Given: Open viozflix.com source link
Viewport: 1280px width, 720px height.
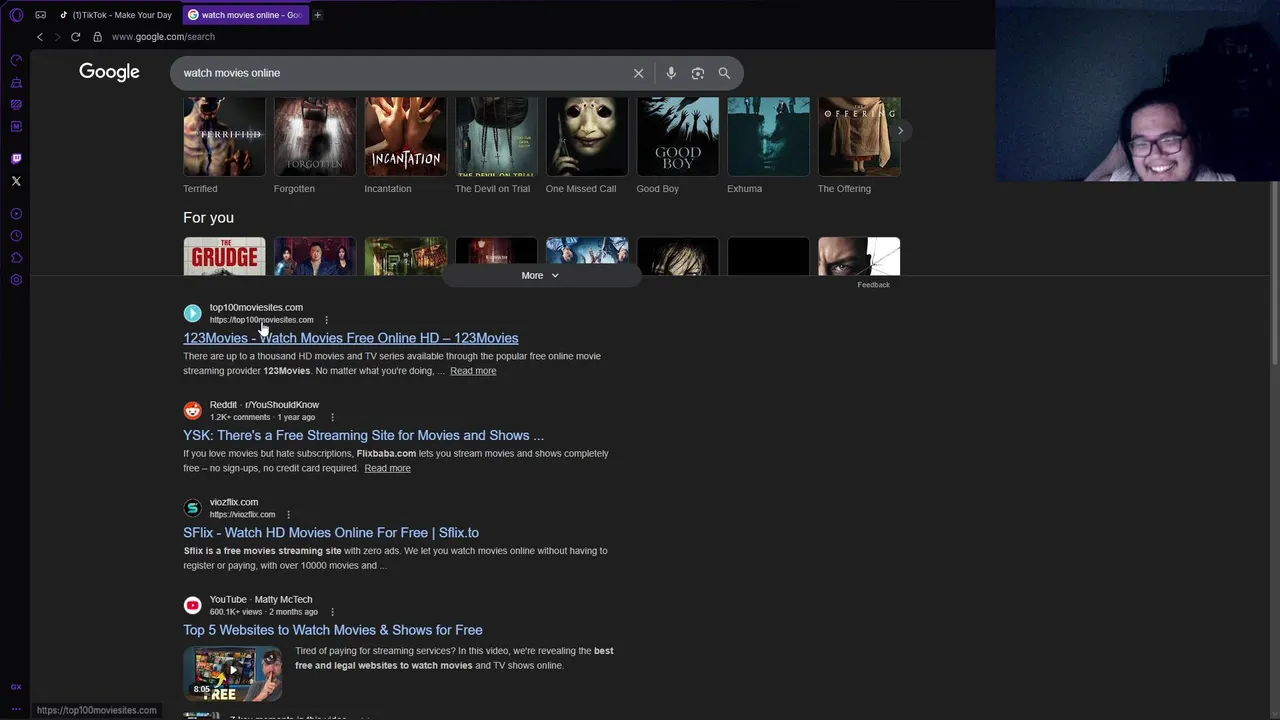Looking at the screenshot, I should coord(234,502).
